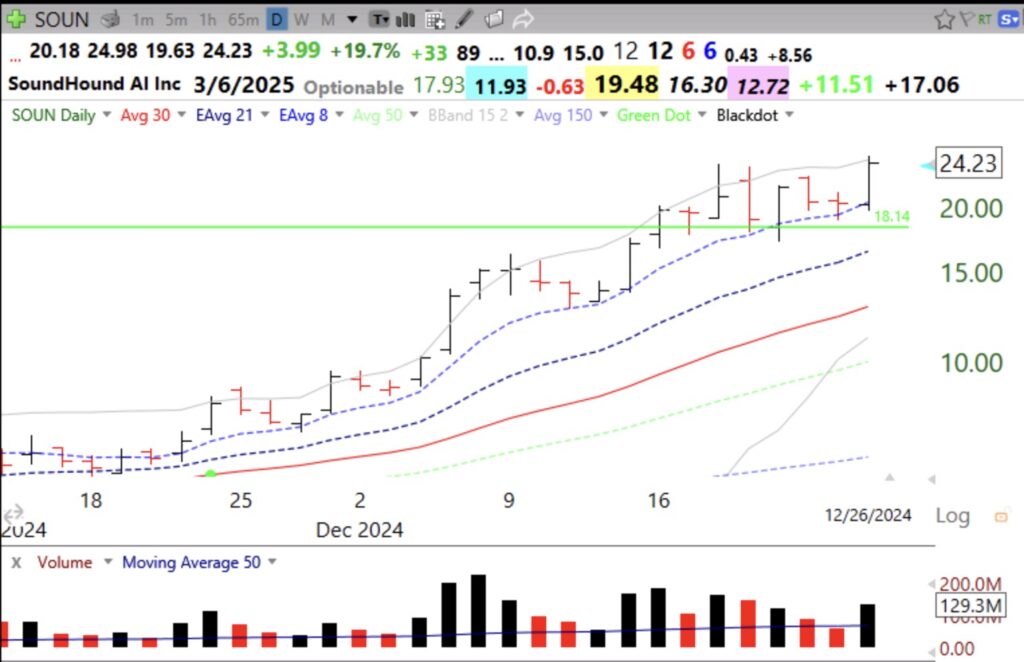Enable the RT real-time indicator
This screenshot has width=1024, height=662.
(984, 18)
